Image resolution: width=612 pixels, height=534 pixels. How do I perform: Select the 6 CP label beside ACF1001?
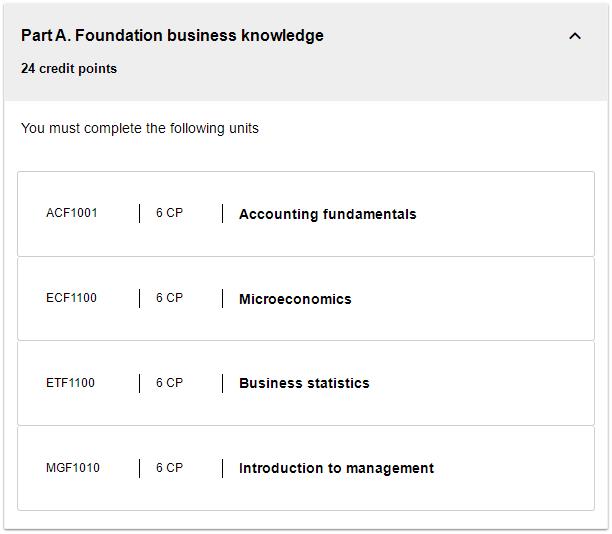coord(169,213)
